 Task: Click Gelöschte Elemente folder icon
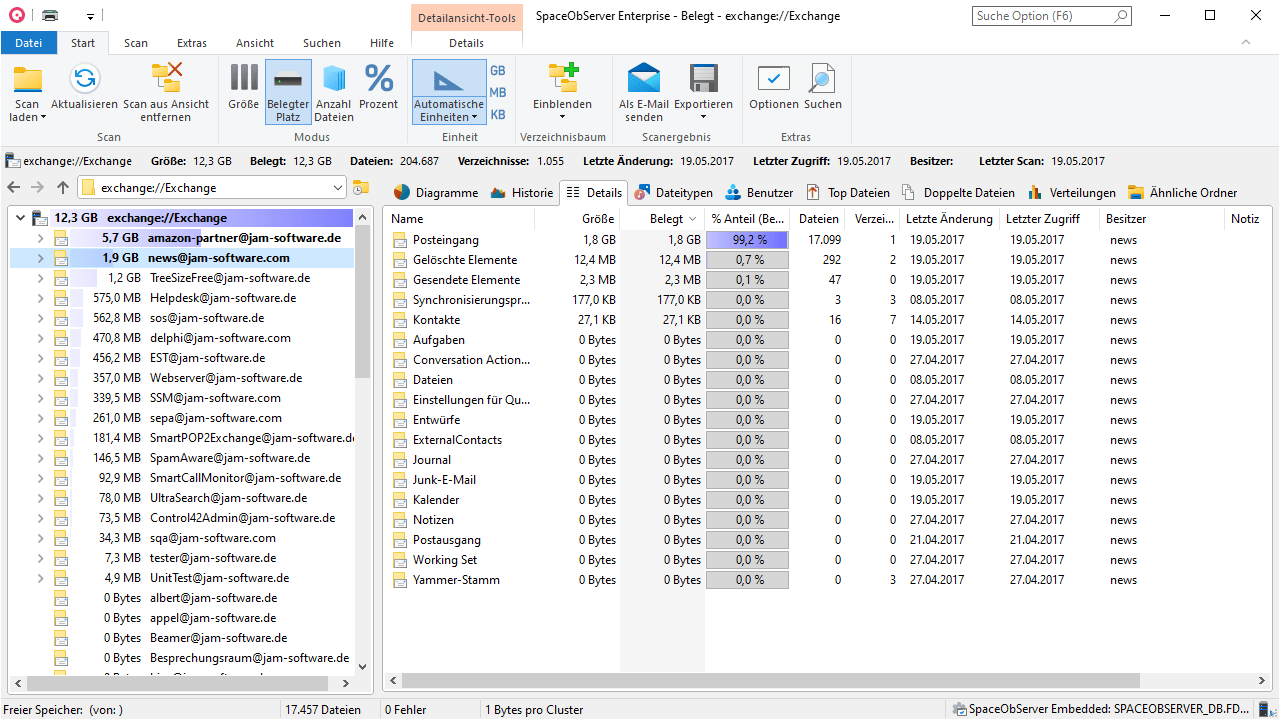[400, 260]
